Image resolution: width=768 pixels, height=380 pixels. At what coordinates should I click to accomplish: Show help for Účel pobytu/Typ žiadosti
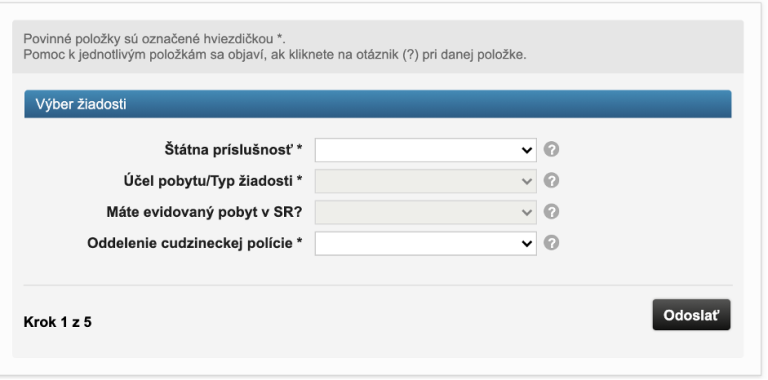551,181
